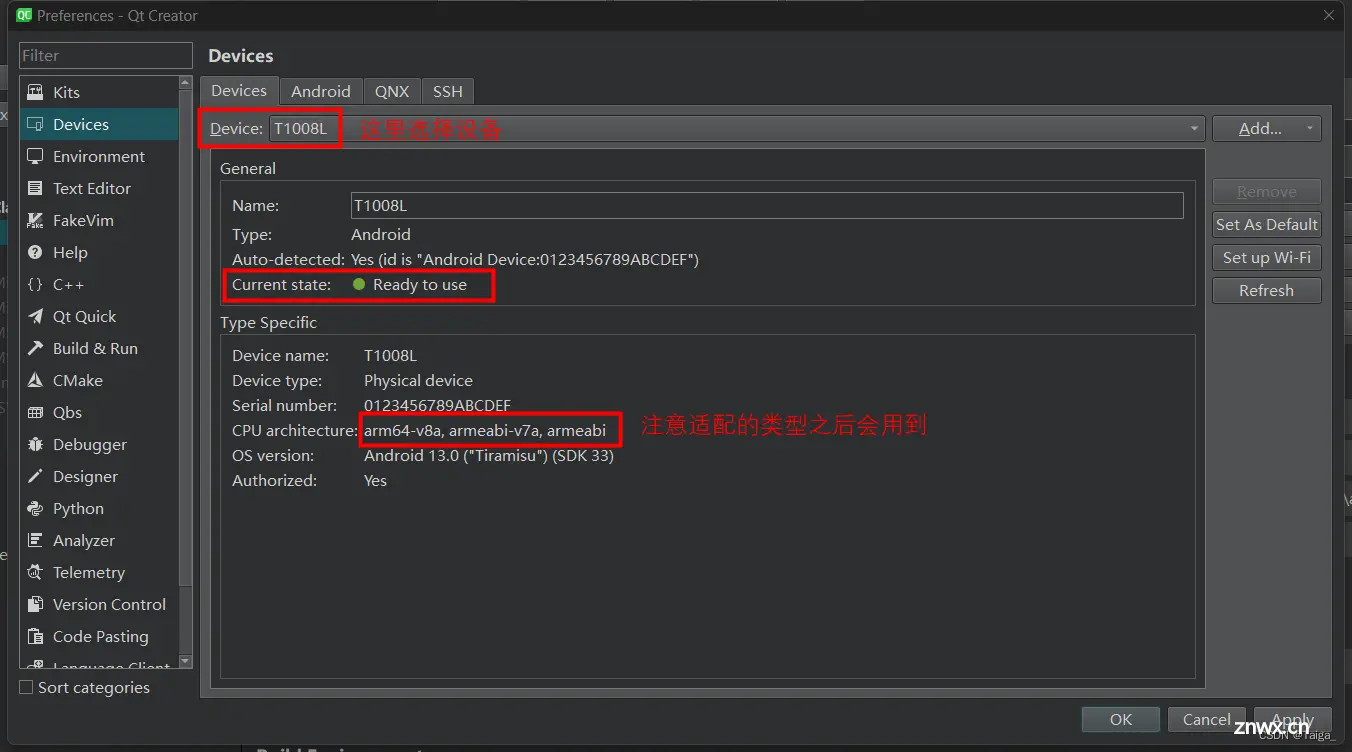Switch to the QNX tab
Screen dimensions: 1352x752
(x=392, y=91)
